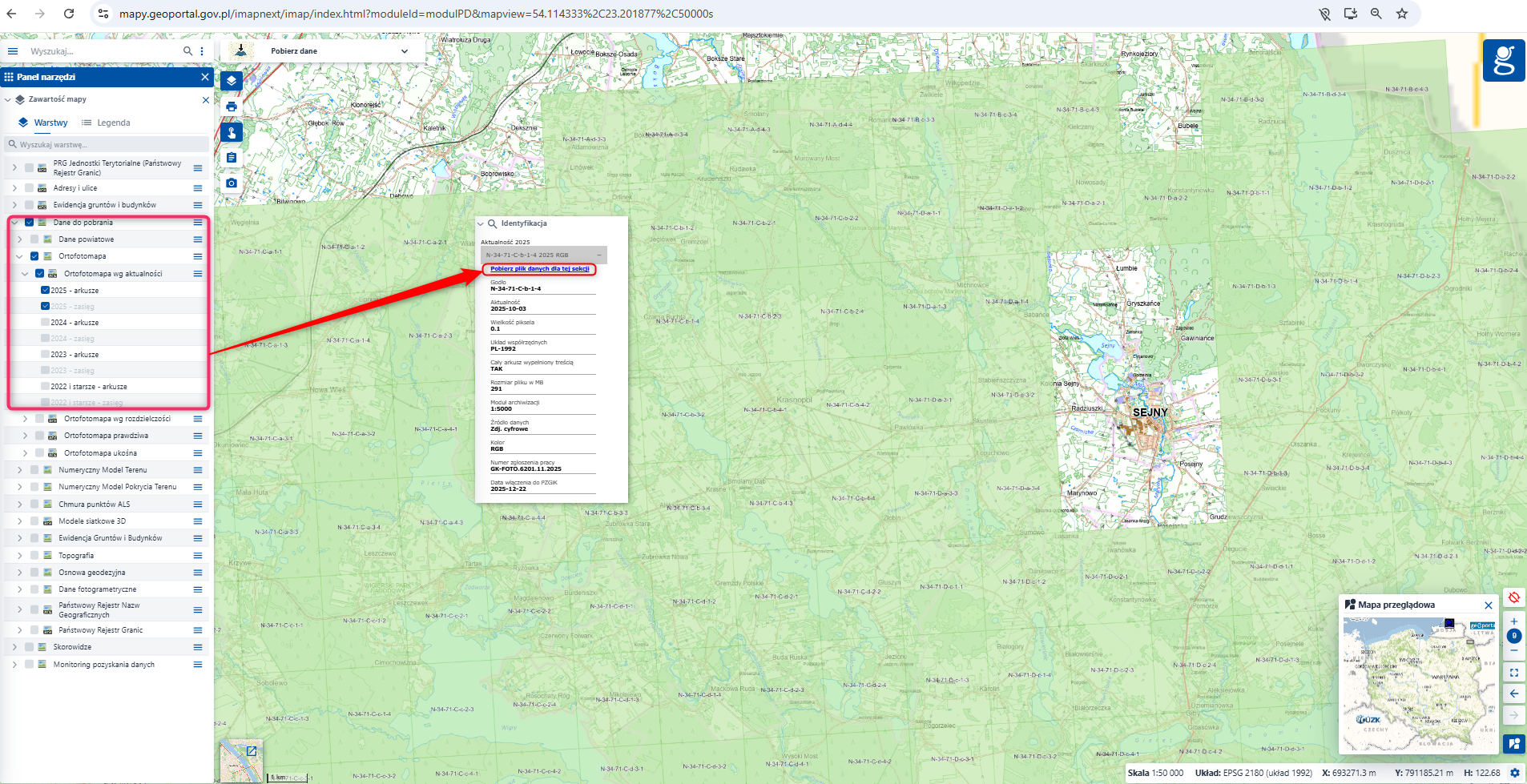Enable the 2024 - arkusze checkbox
1527x784 pixels.
45,323
